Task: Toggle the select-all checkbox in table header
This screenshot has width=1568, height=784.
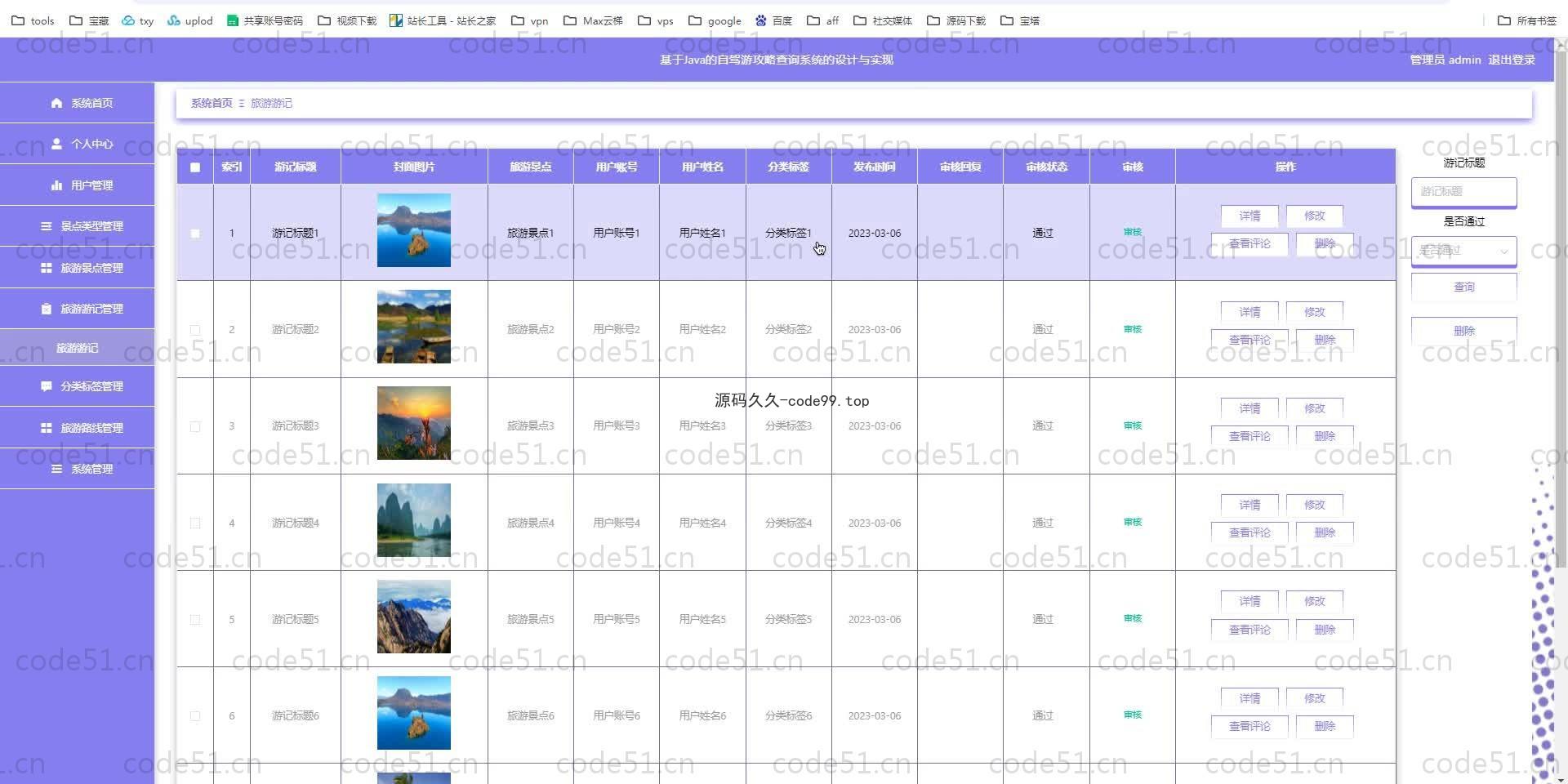Action: [195, 167]
